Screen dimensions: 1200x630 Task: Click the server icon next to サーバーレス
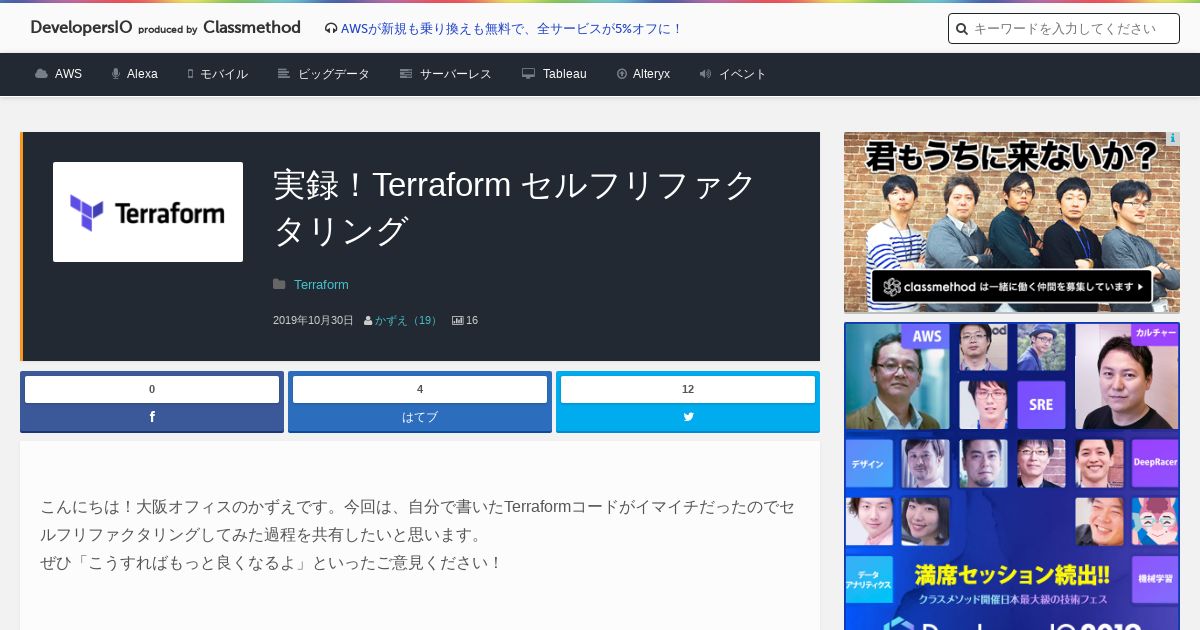pos(406,74)
